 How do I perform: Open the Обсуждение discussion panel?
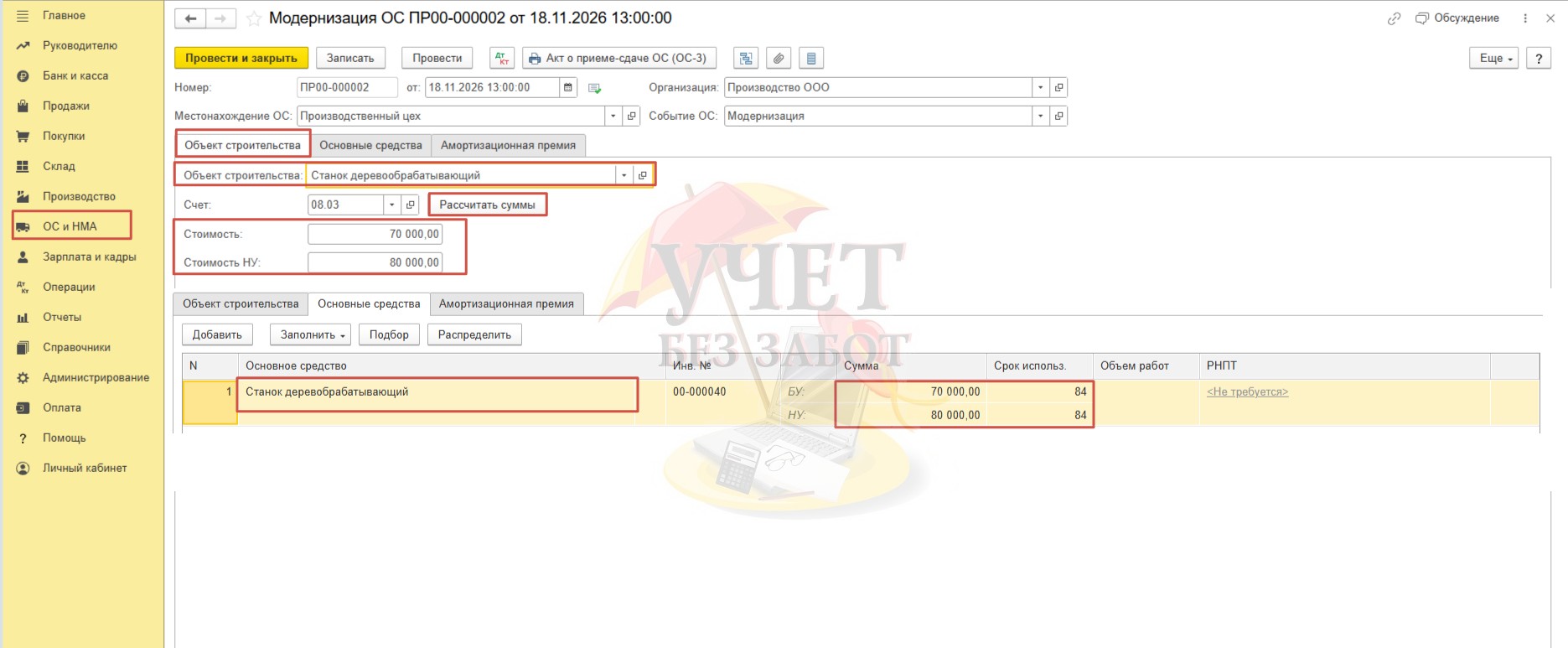(1457, 18)
